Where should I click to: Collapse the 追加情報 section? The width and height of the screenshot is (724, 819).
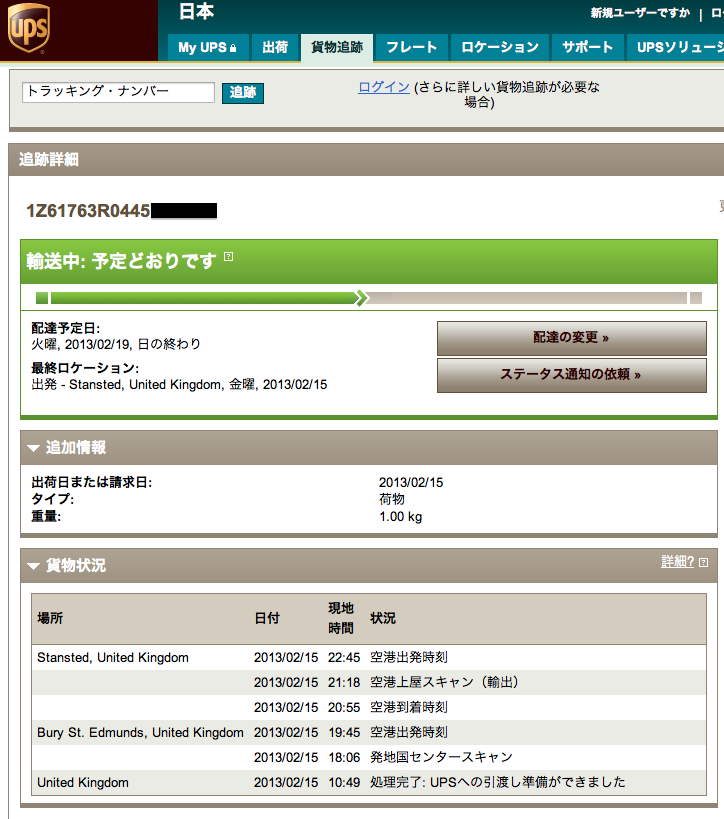click(x=33, y=448)
